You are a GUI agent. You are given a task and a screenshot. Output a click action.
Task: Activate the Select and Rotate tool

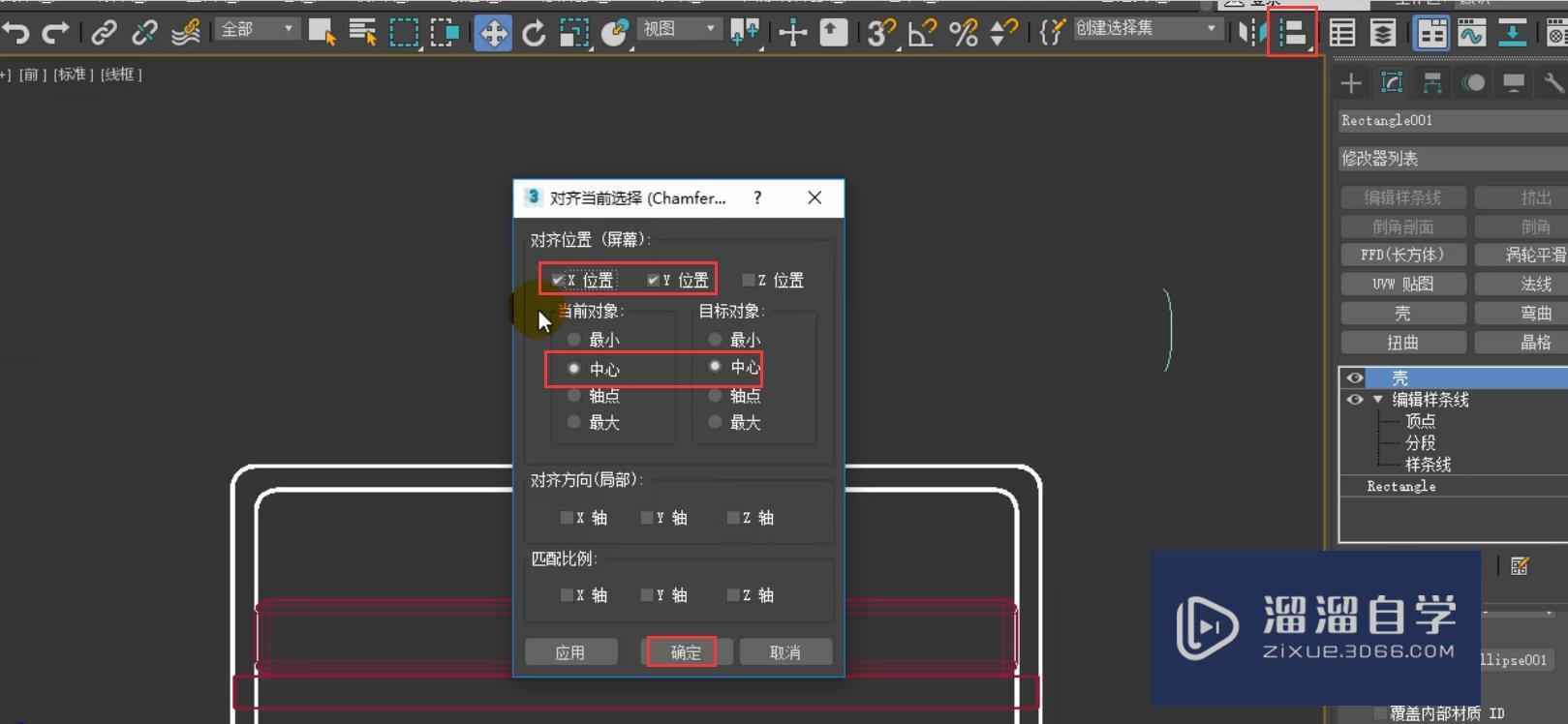click(x=534, y=33)
